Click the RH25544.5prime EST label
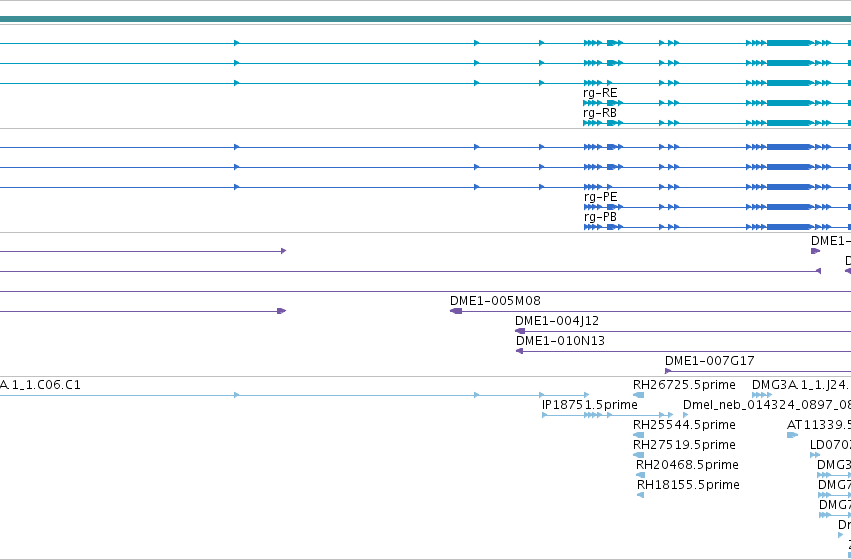The image size is (851, 560). [684, 425]
